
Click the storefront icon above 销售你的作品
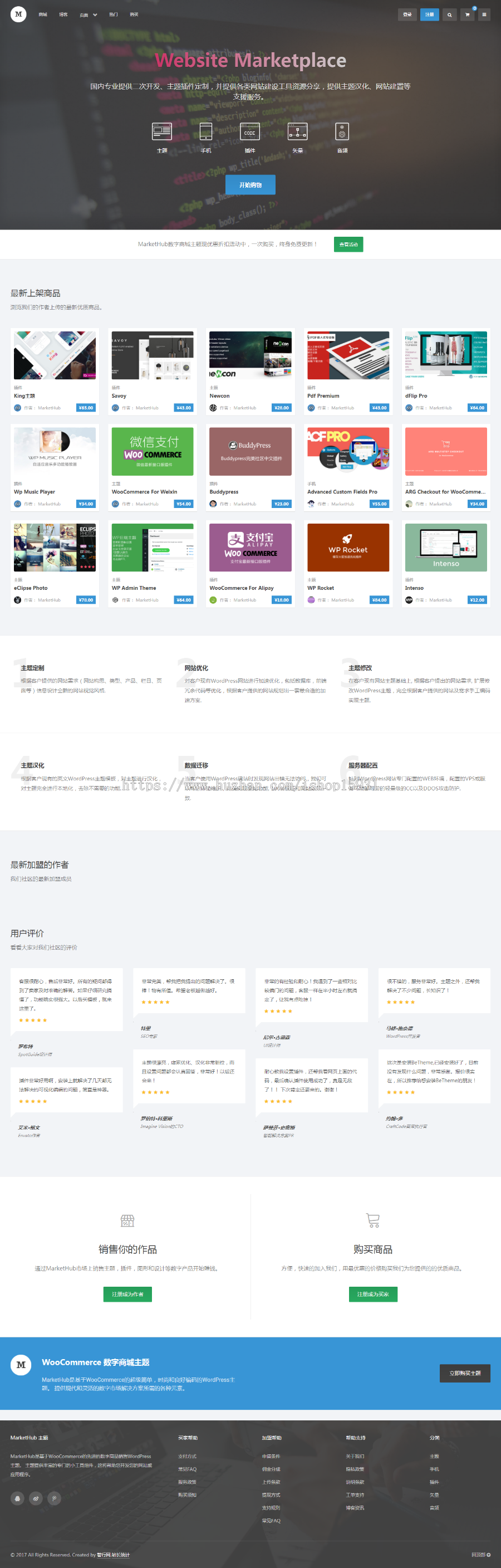pos(127,1220)
